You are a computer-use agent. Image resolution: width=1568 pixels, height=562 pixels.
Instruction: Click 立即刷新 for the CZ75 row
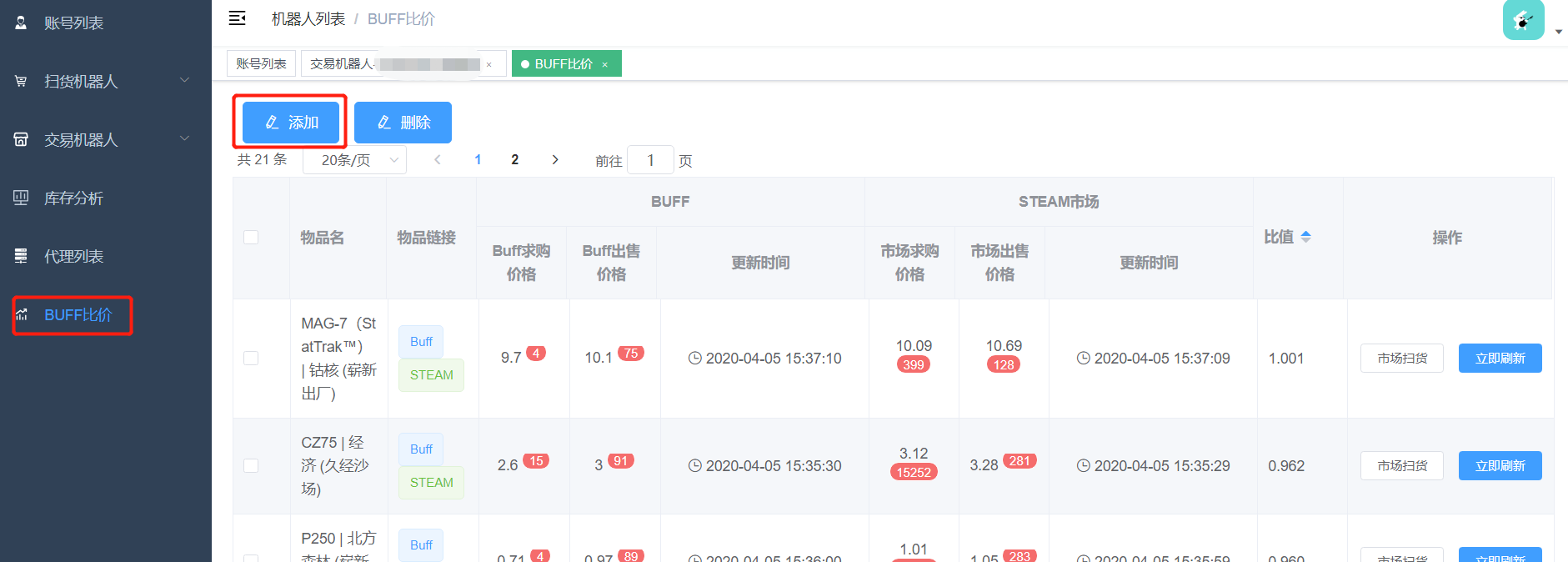click(1500, 465)
